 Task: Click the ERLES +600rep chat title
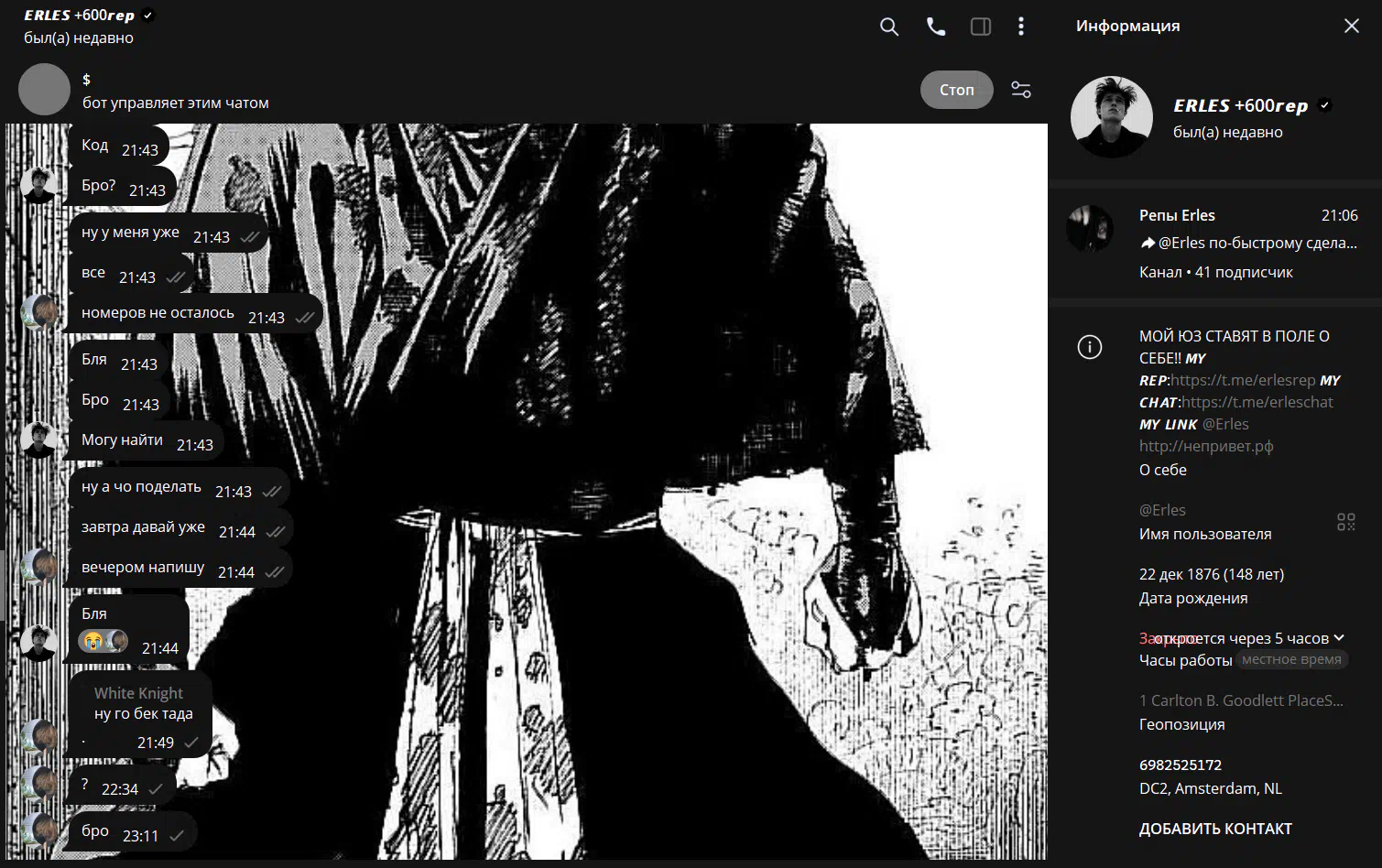[79, 15]
